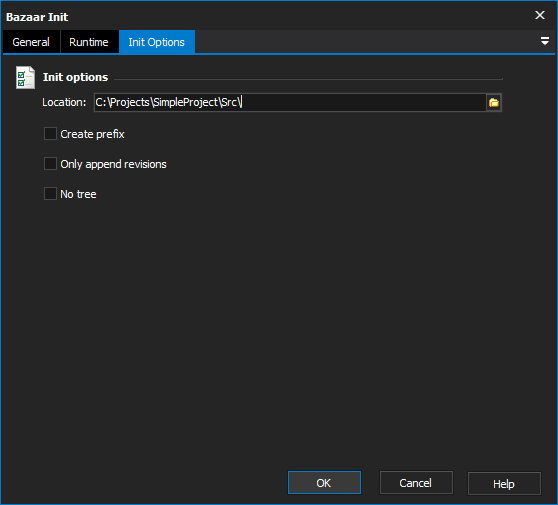Select the Init Options tab
The height and width of the screenshot is (505, 558).
coord(157,42)
